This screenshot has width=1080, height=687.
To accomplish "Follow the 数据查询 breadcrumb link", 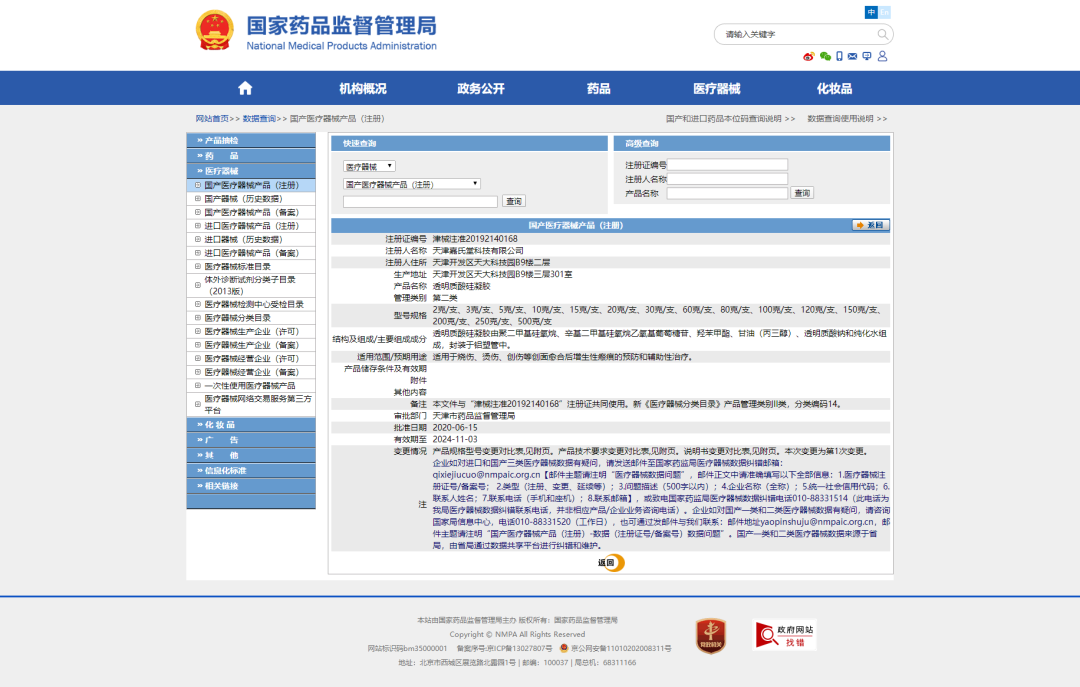I will coord(259,119).
